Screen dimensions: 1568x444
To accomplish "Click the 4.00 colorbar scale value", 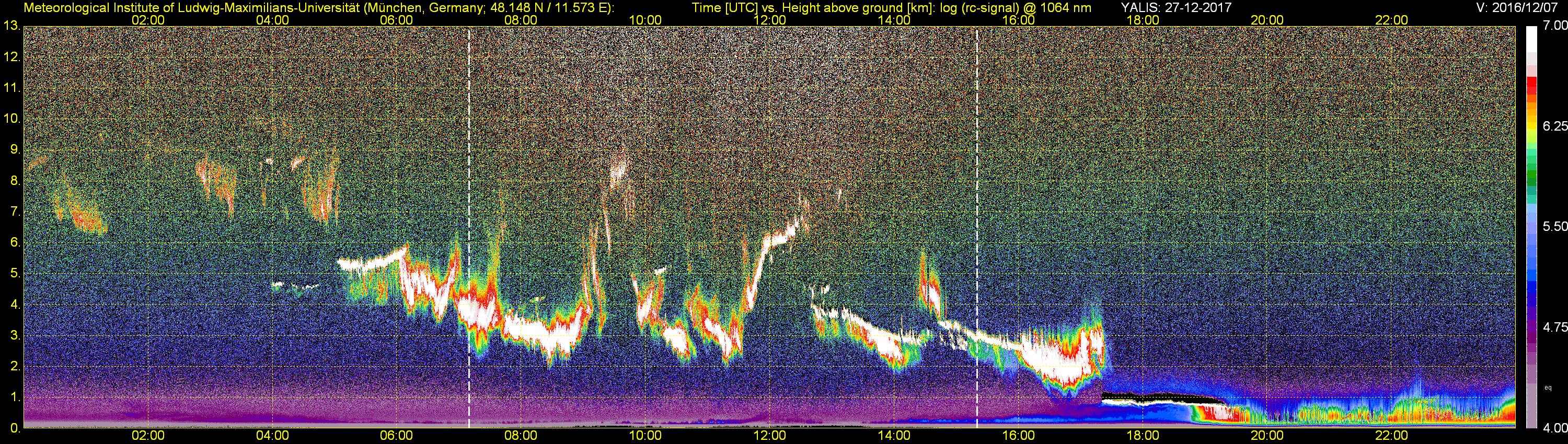I will (1554, 428).
